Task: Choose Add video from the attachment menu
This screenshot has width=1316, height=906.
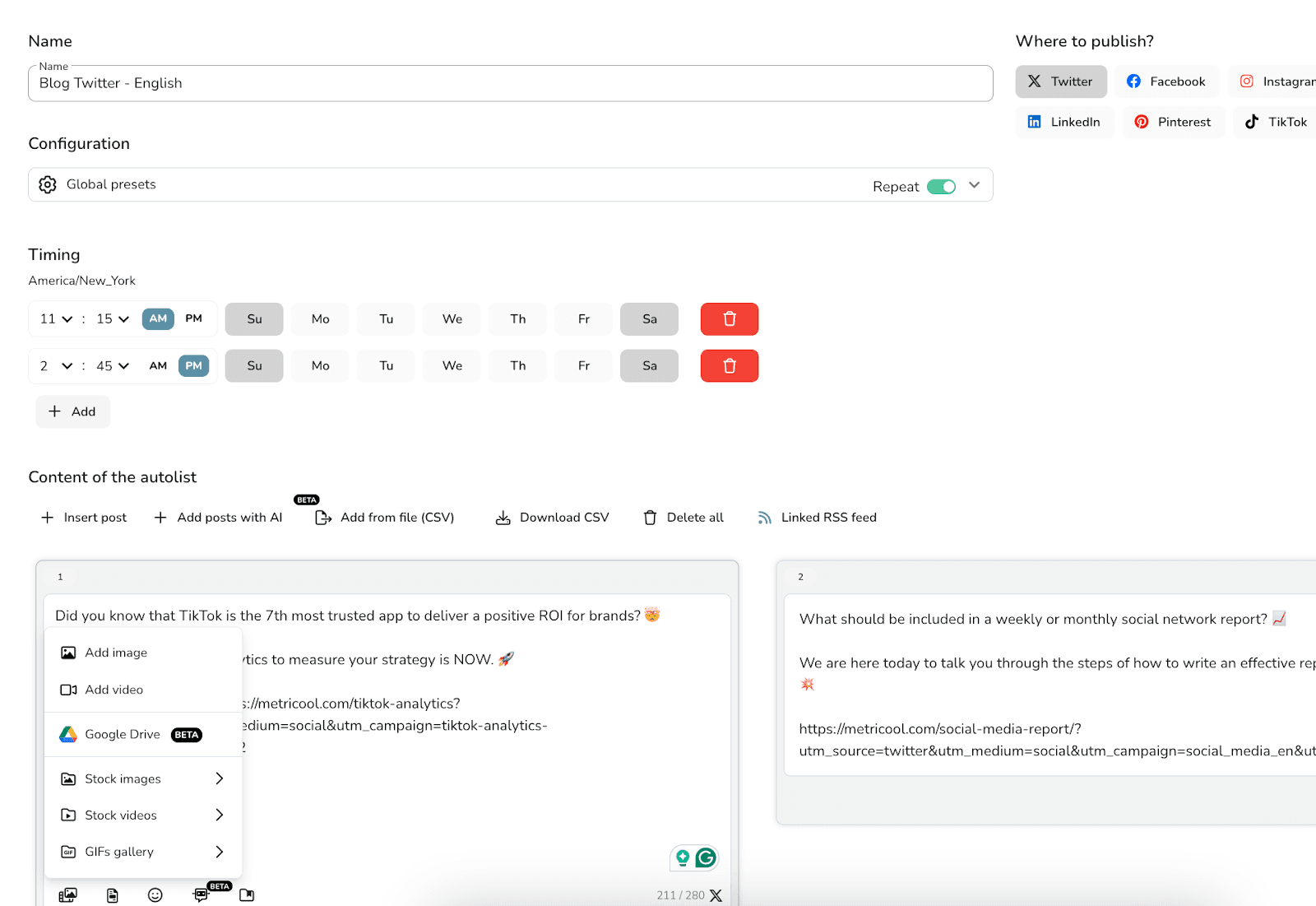Action: tap(114, 690)
